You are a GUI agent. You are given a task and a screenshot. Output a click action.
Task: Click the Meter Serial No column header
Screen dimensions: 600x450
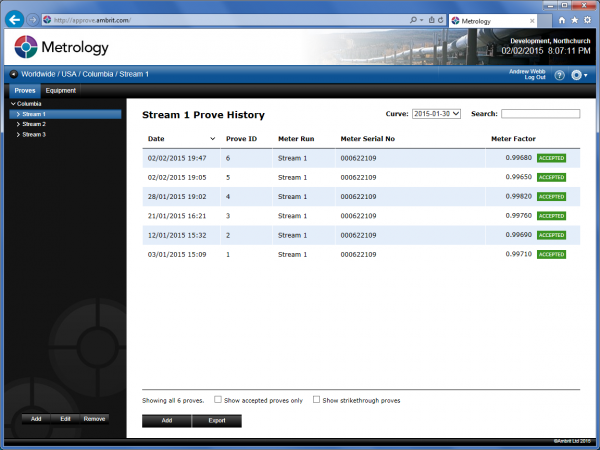[x=368, y=139]
